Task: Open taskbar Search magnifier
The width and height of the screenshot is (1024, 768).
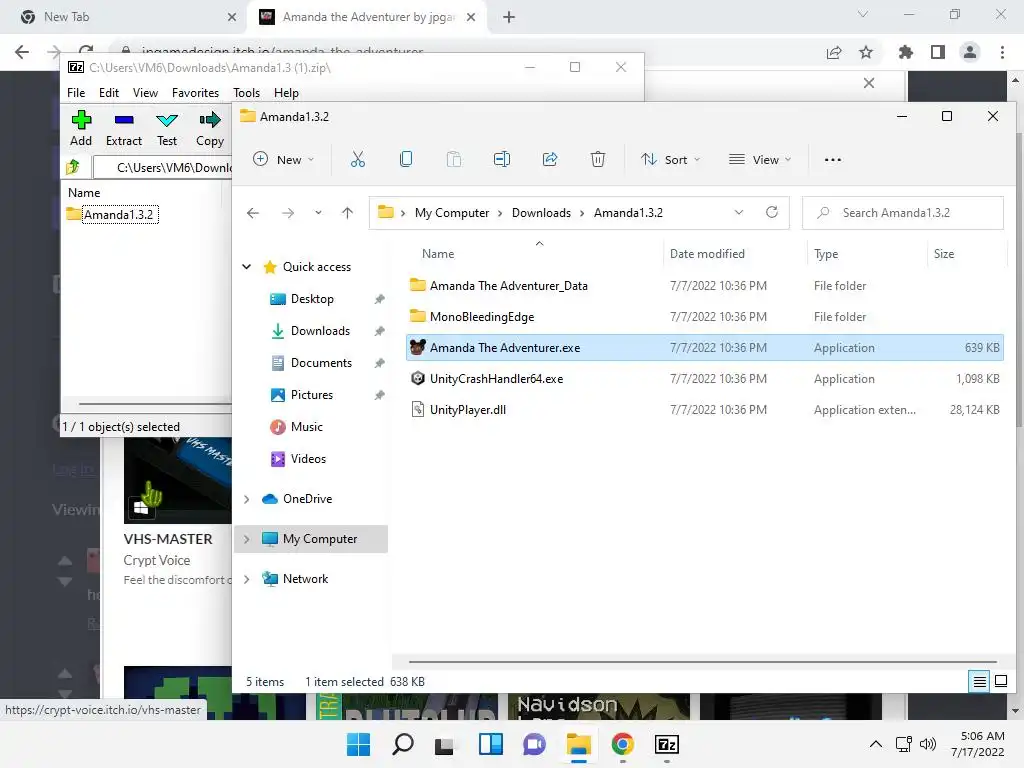Action: tap(402, 744)
